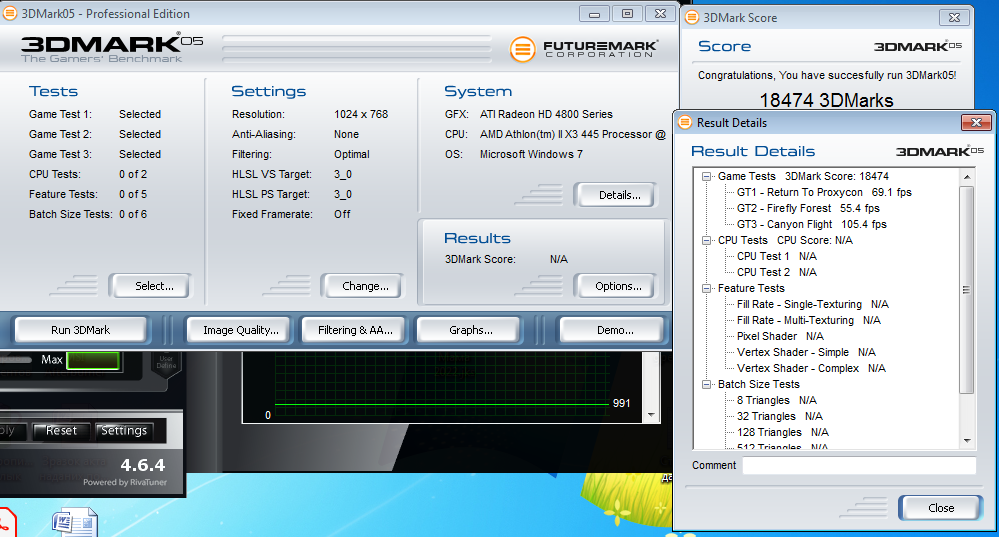Collapse the Batch Size Tests node
The image size is (999, 537).
[706, 384]
